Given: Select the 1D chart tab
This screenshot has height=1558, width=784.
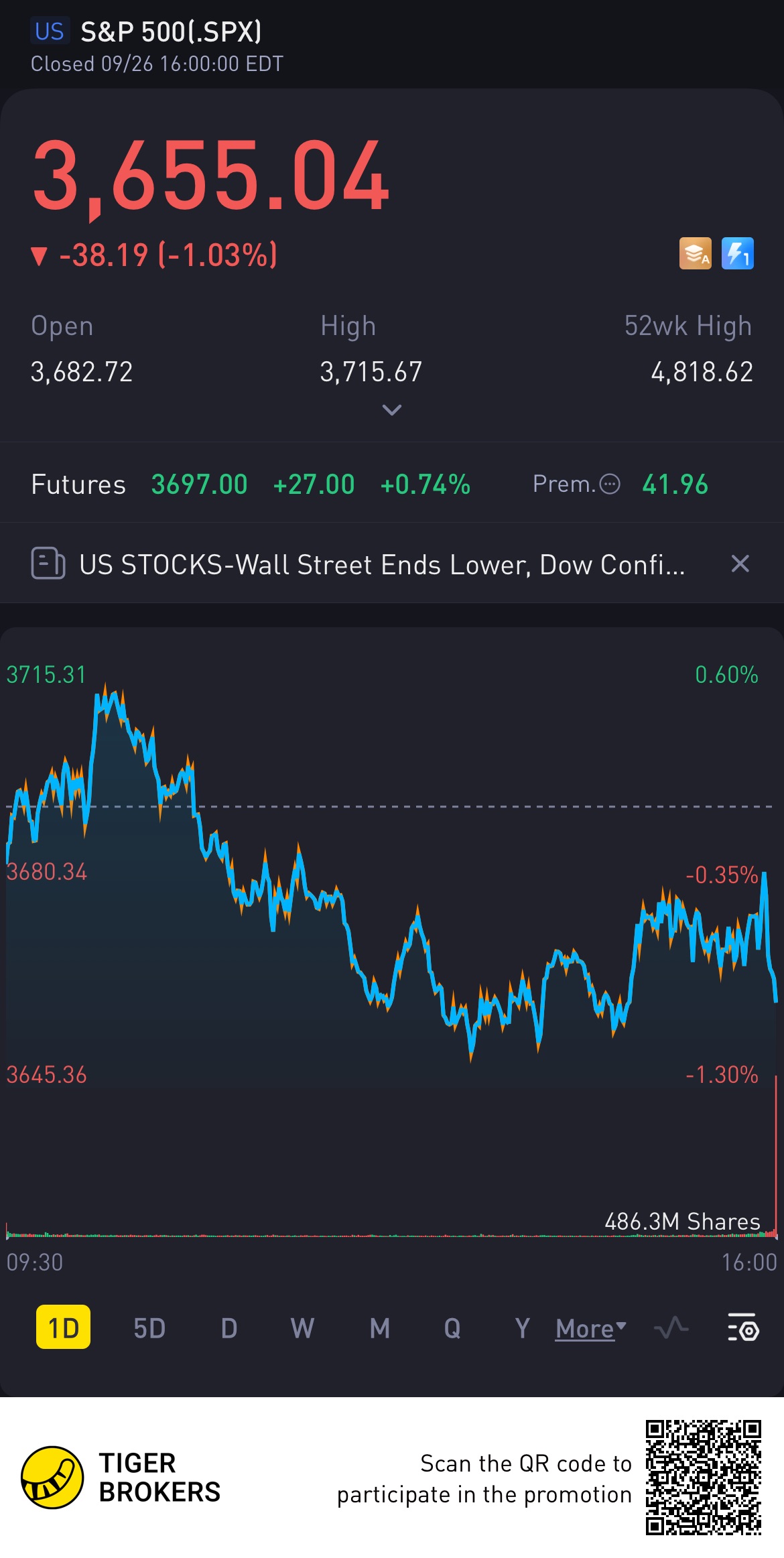Looking at the screenshot, I should [63, 1327].
